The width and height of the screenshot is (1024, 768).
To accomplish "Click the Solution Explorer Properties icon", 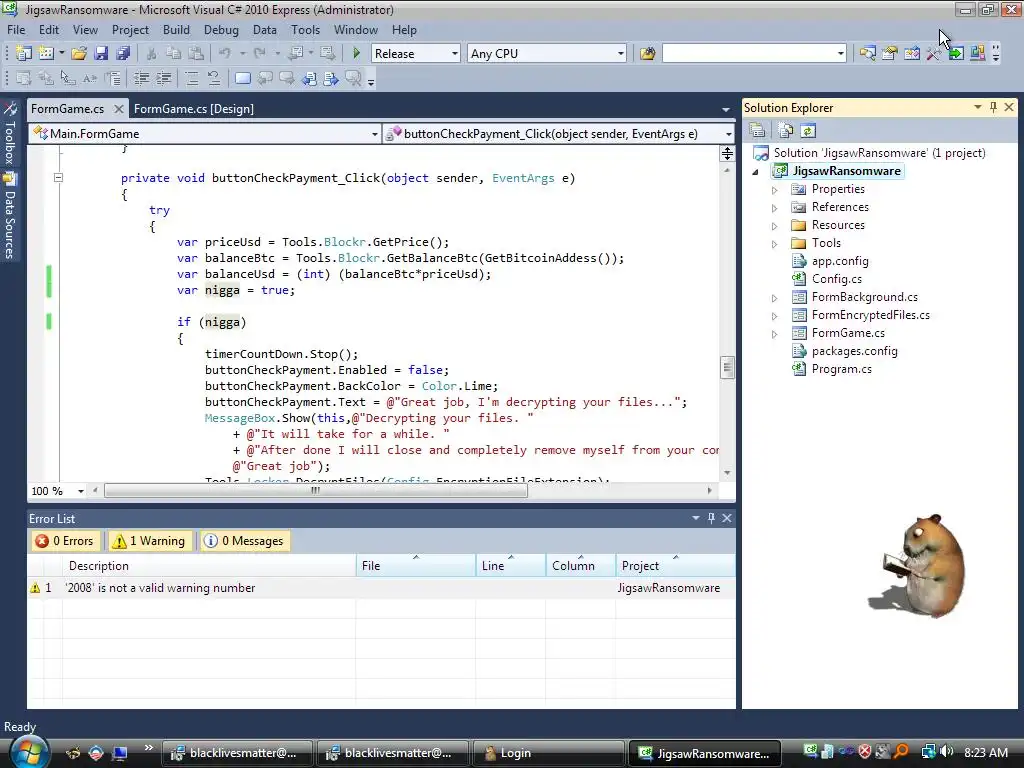I will click(758, 131).
